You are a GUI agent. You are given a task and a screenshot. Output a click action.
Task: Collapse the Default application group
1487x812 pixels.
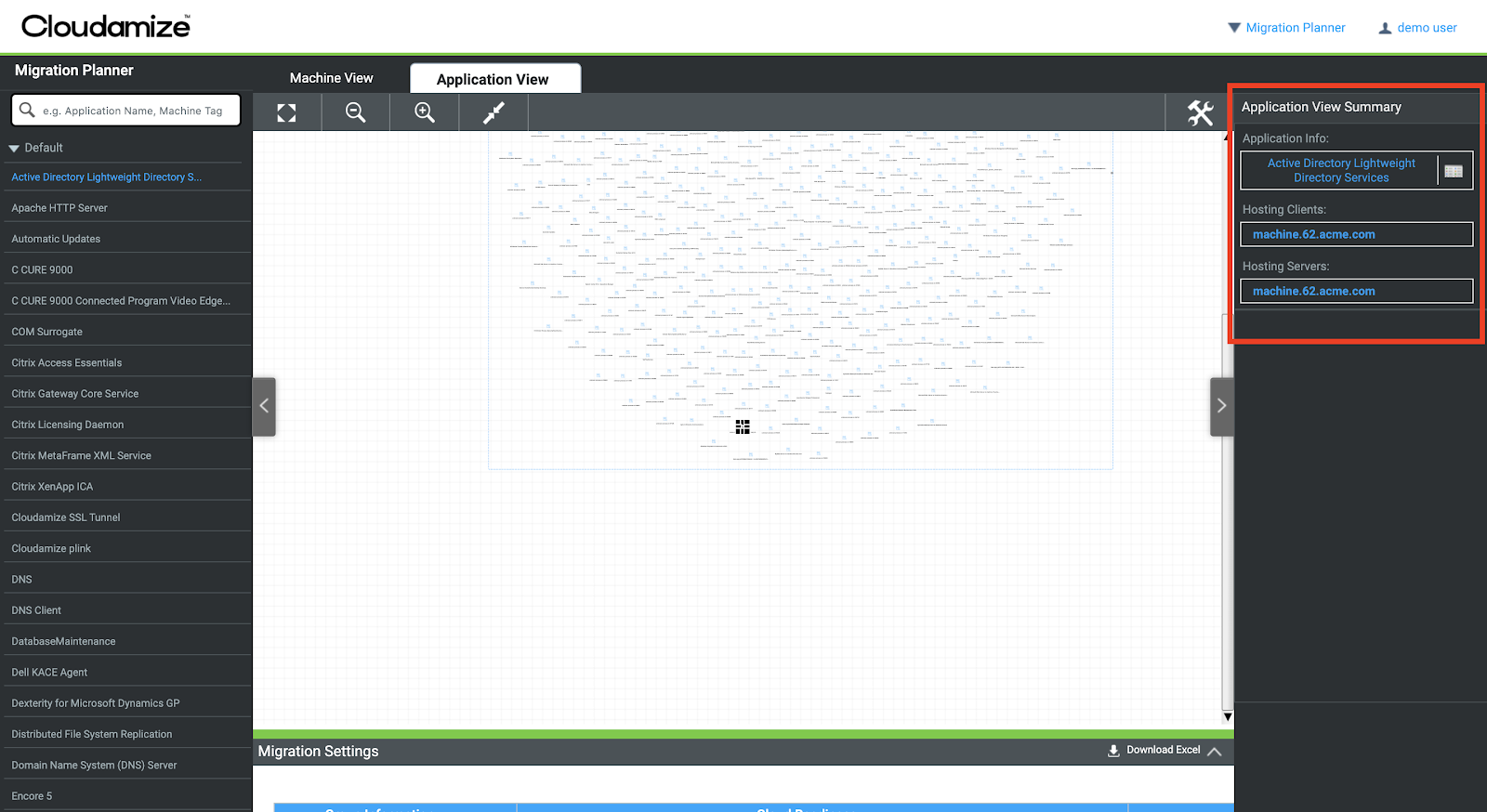(14, 149)
